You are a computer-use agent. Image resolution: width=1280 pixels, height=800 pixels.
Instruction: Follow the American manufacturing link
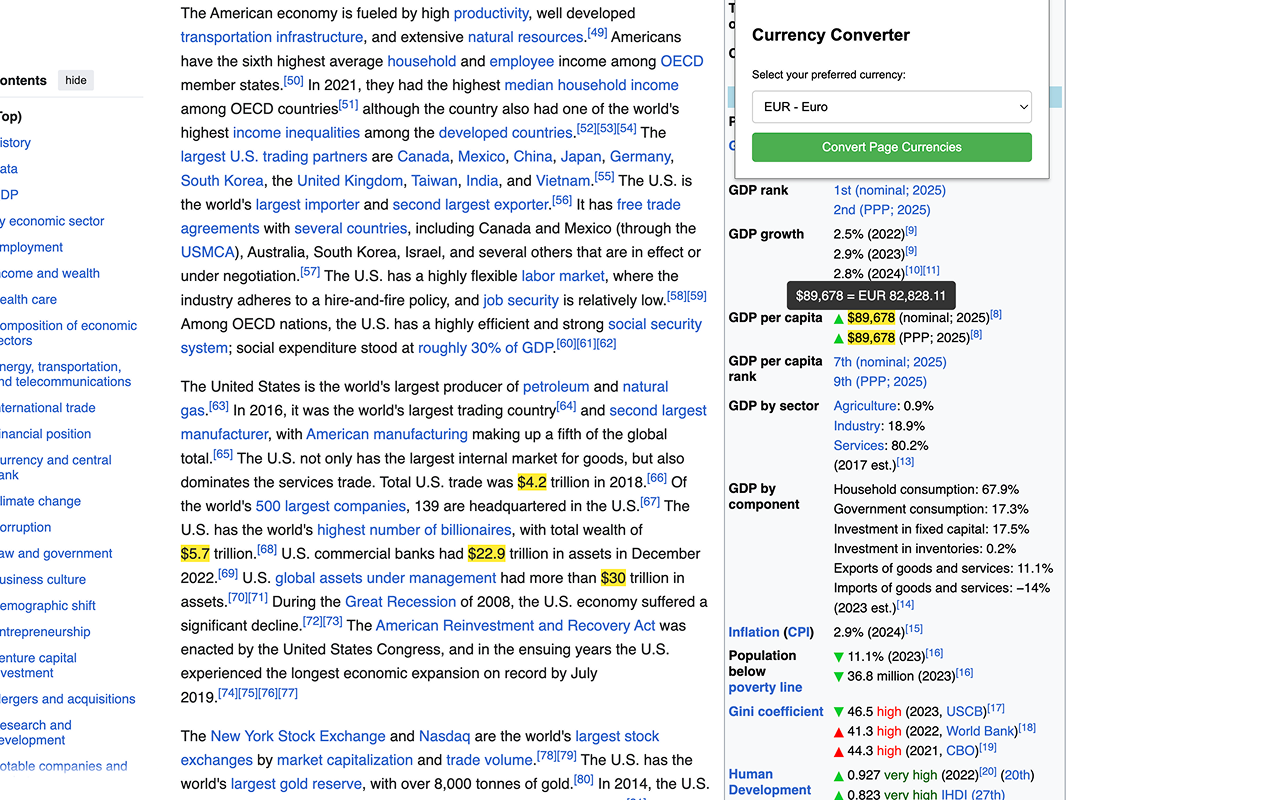click(x=387, y=434)
